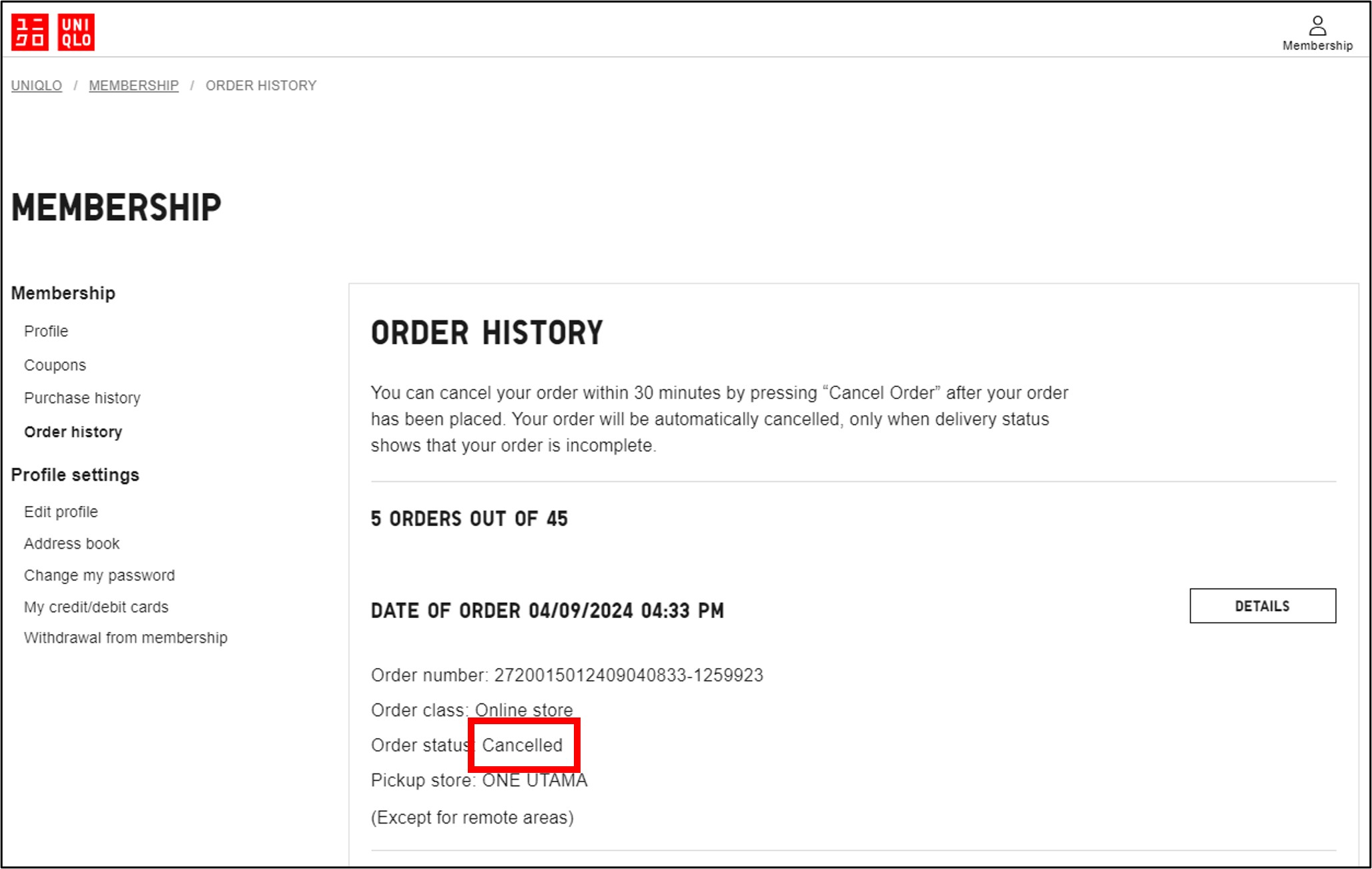Select Order history sidebar item
Image resolution: width=1372 pixels, height=869 pixels.
tap(73, 432)
